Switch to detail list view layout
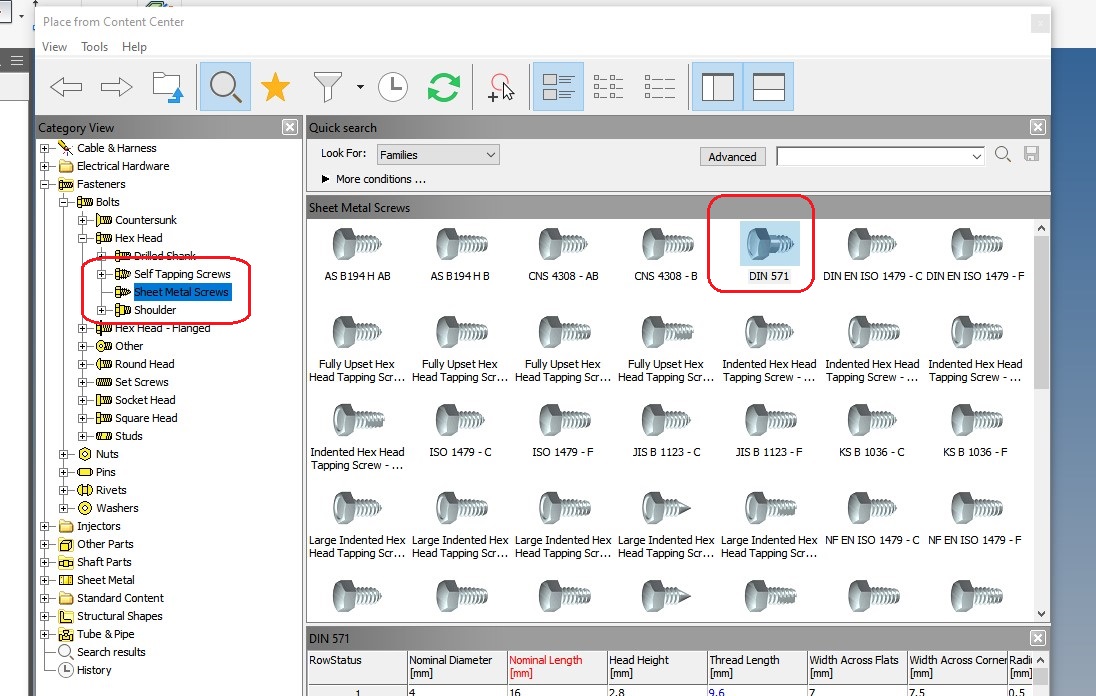This screenshot has width=1096, height=696. (x=659, y=87)
